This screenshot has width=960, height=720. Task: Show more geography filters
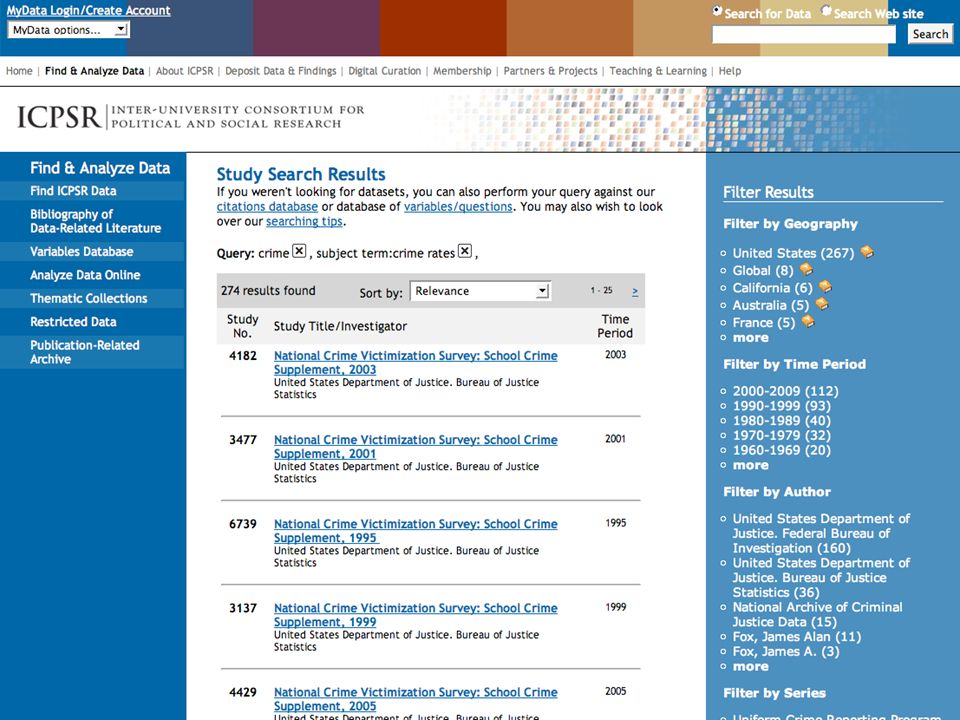pos(751,338)
